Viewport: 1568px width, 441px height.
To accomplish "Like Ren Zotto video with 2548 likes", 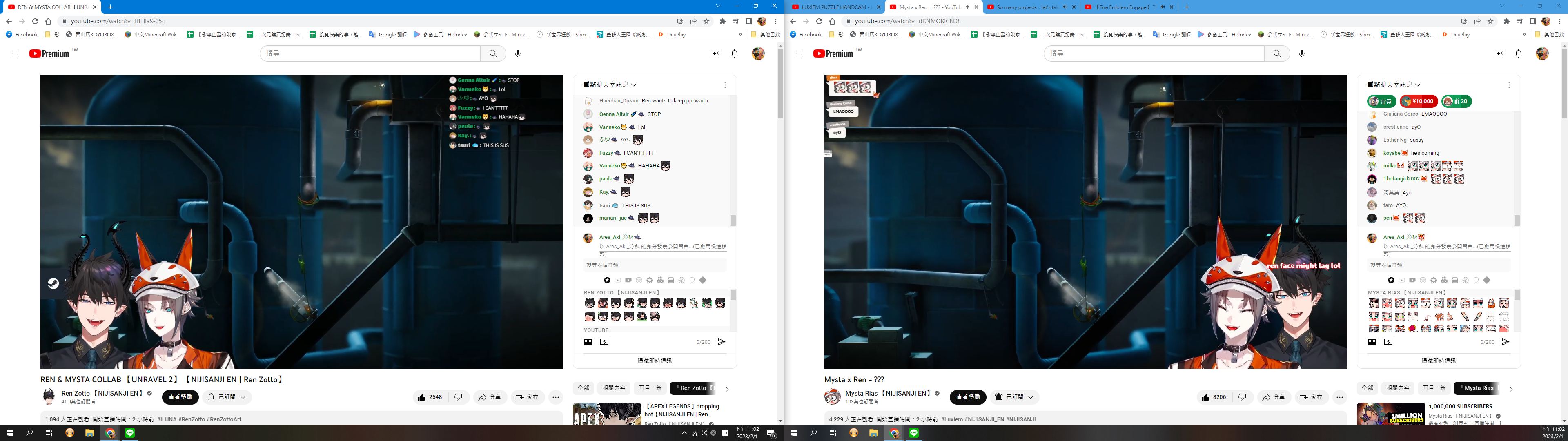I will (430, 397).
